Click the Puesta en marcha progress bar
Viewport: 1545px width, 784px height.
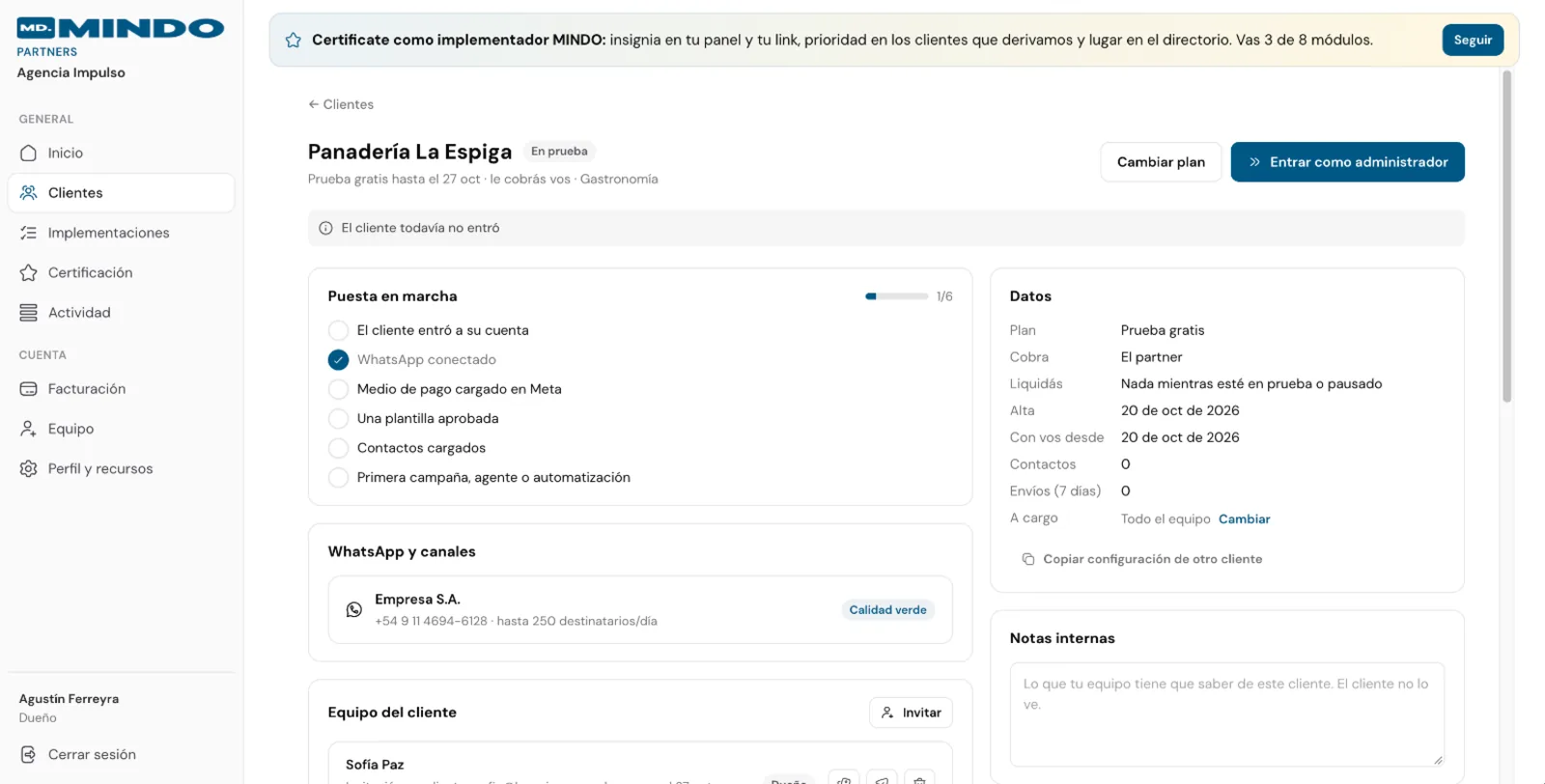pyautogui.click(x=897, y=296)
